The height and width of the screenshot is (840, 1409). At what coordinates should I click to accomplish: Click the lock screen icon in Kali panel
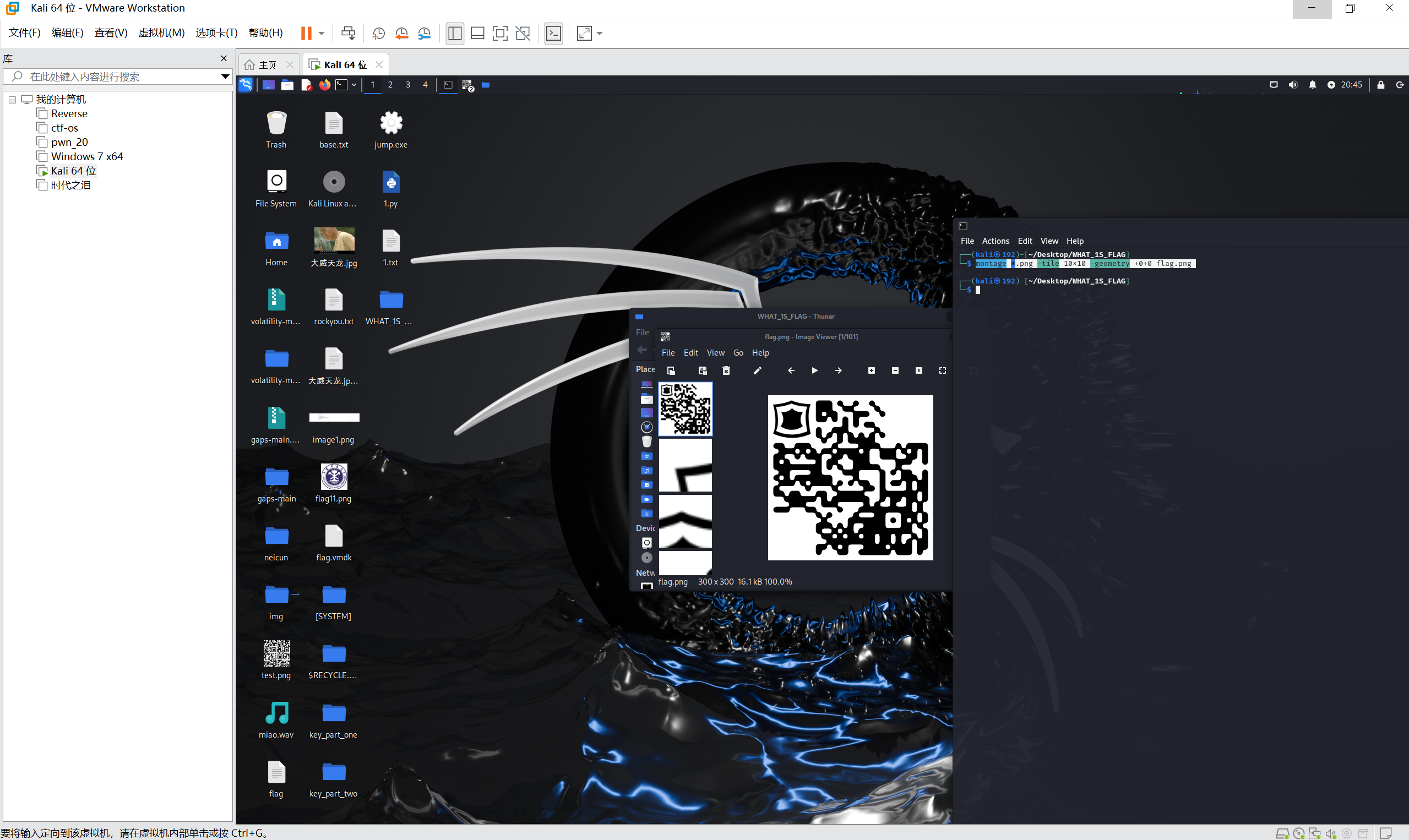[1381, 85]
